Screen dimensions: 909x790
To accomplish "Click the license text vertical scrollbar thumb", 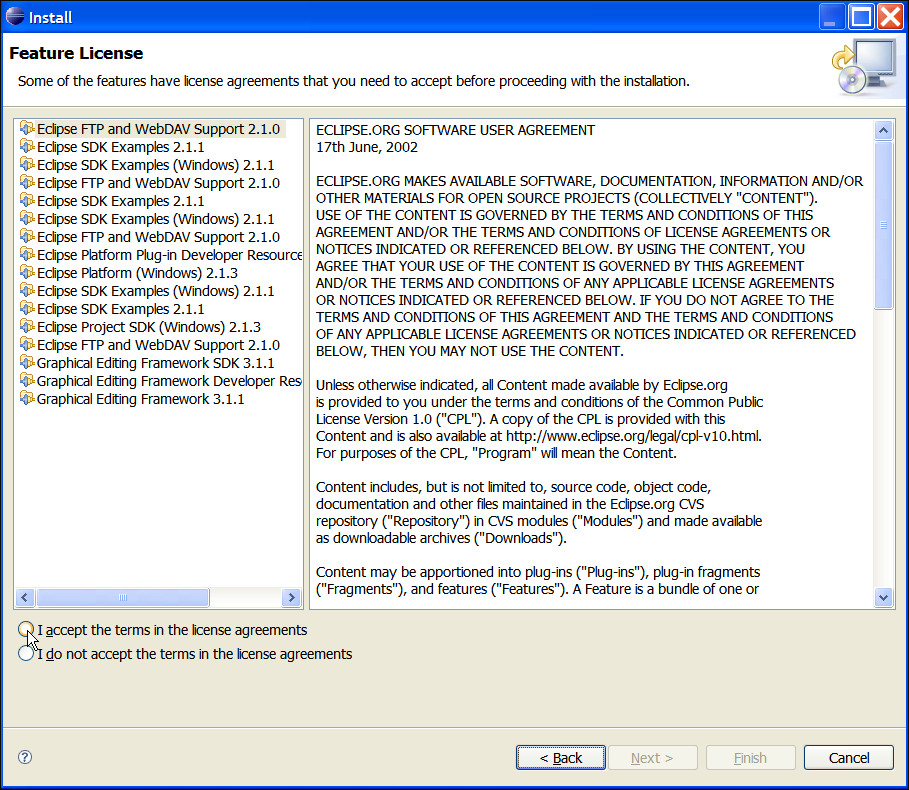I will 883,225.
